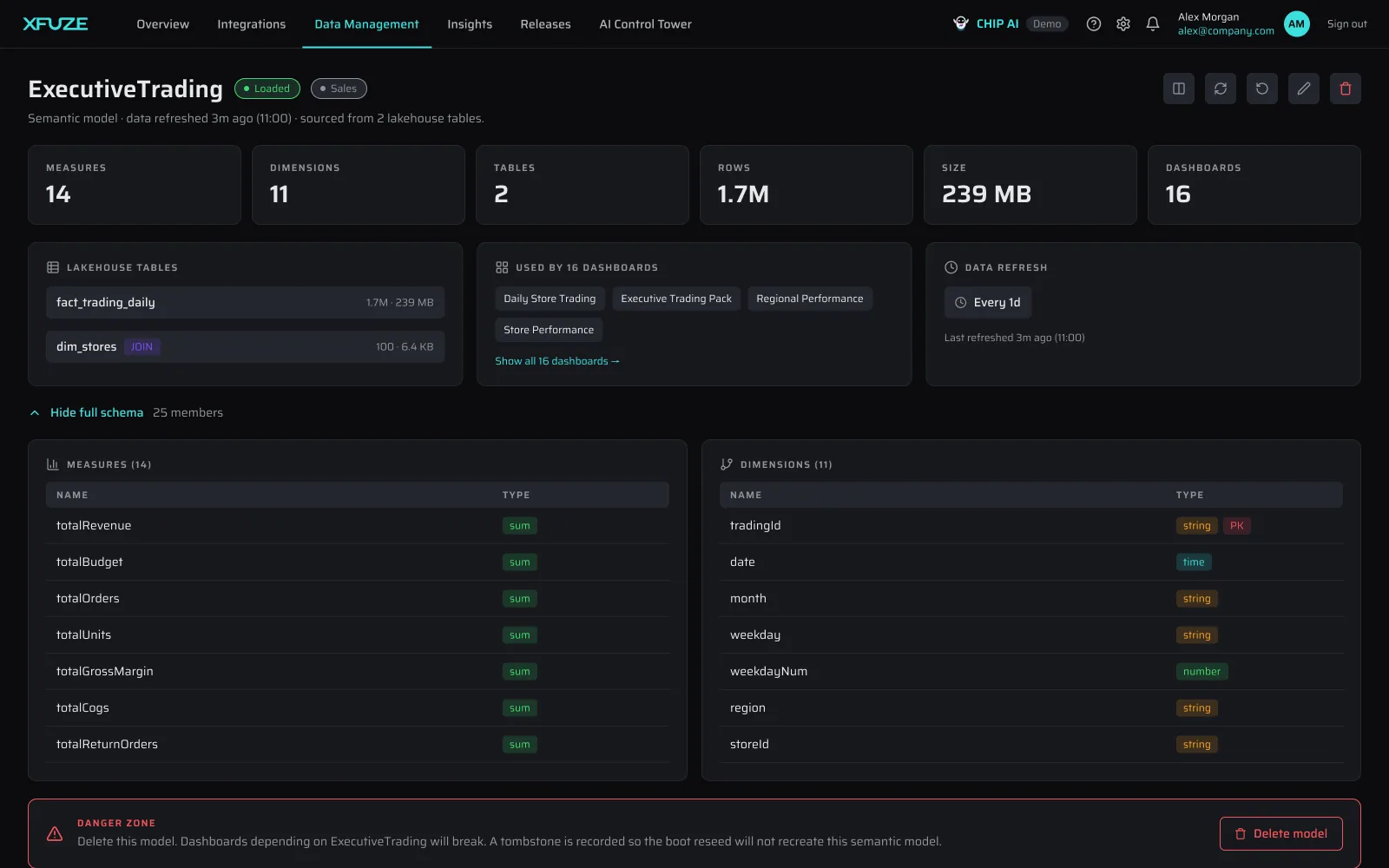This screenshot has height=868, width=1389.
Task: Click the pencil edit model icon
Action: pyautogui.click(x=1304, y=89)
